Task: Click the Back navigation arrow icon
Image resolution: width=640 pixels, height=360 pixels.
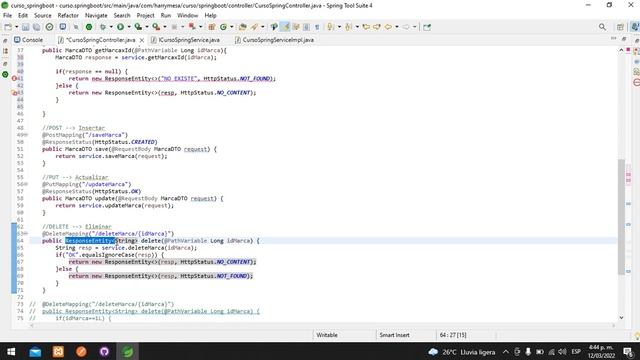Action: coord(388,27)
